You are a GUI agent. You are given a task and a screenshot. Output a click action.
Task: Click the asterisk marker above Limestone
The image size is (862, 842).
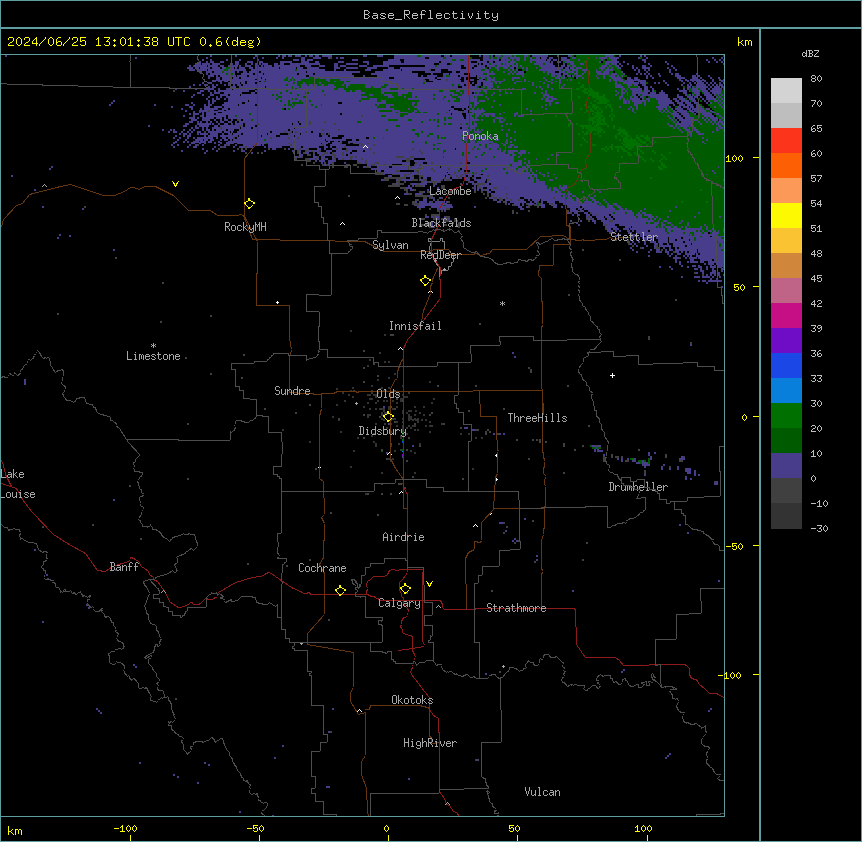pyautogui.click(x=153, y=346)
